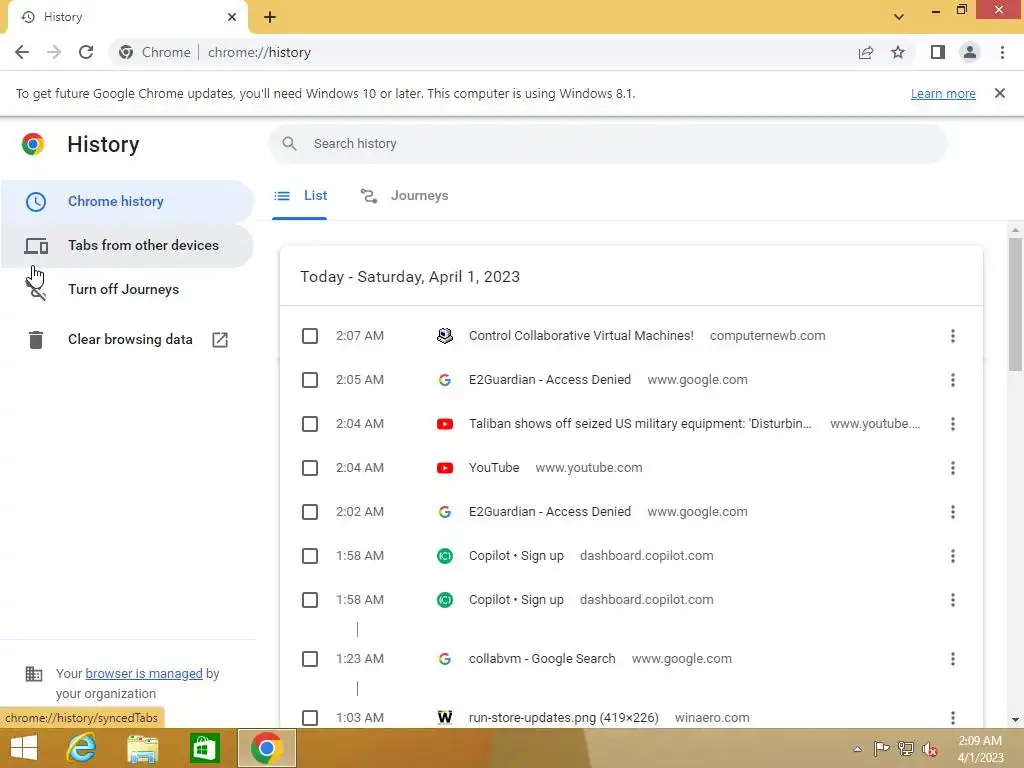Click the Search history field
This screenshot has width=1024, height=768.
607,144
